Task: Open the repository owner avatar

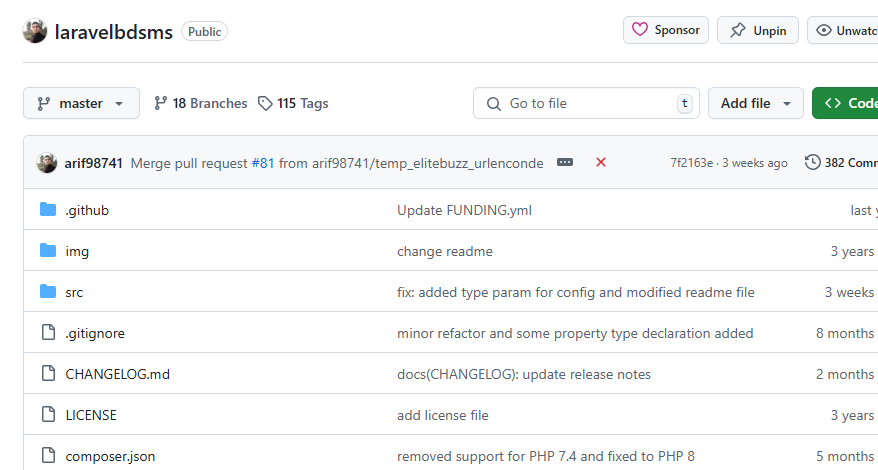Action: [x=35, y=31]
